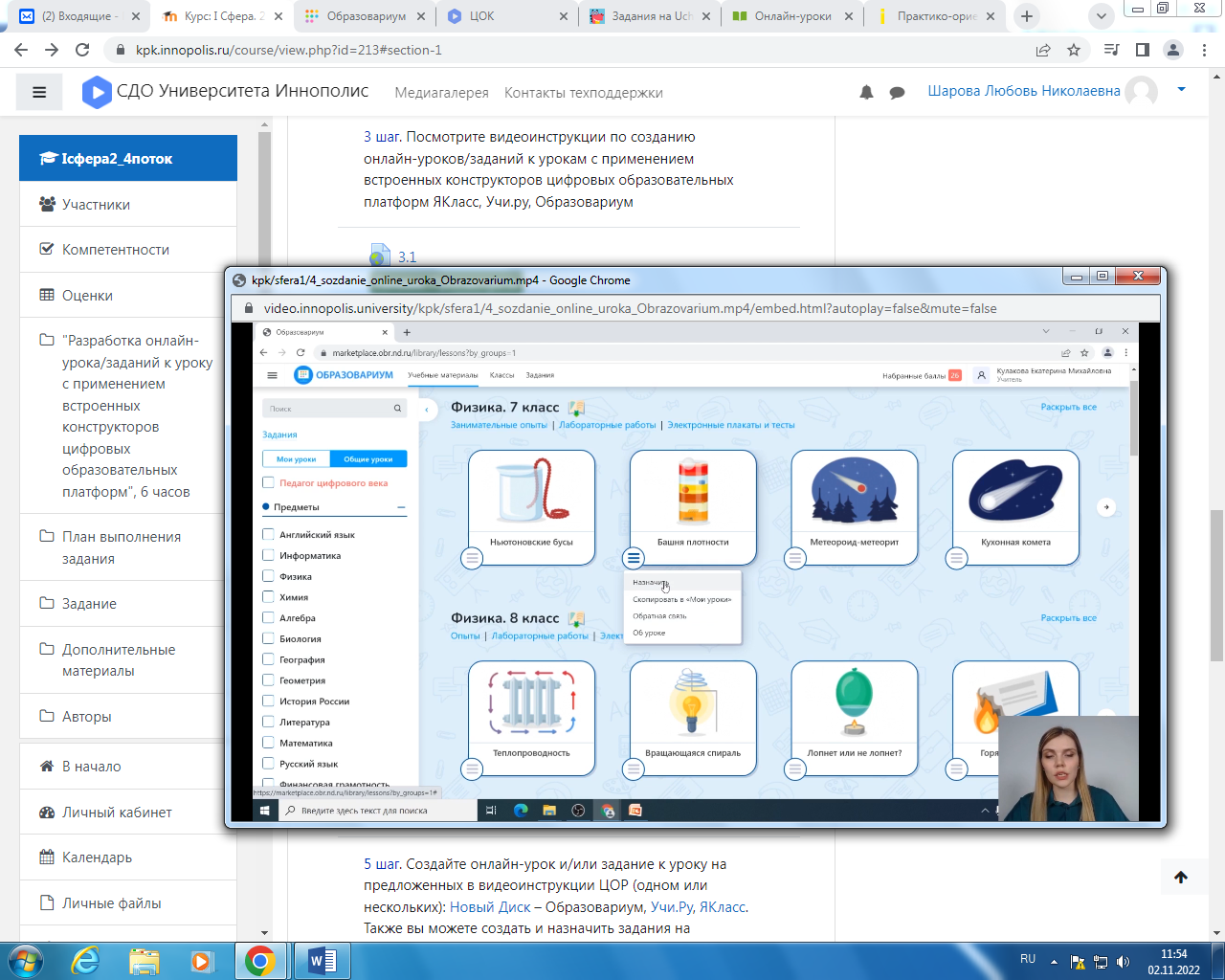Switch to the Образовариум browser tab
The image size is (1225, 980).
click(366, 16)
